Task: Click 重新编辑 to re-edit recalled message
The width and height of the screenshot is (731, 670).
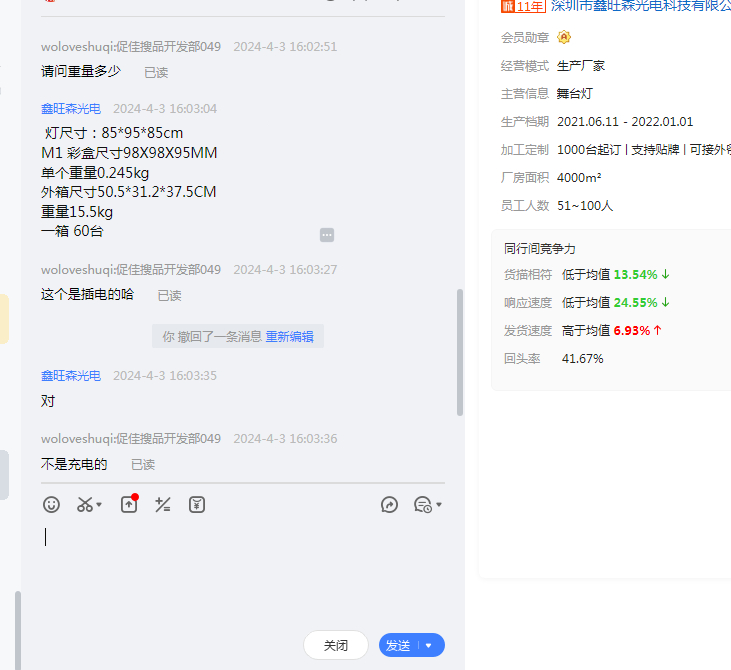Action: [x=289, y=337]
